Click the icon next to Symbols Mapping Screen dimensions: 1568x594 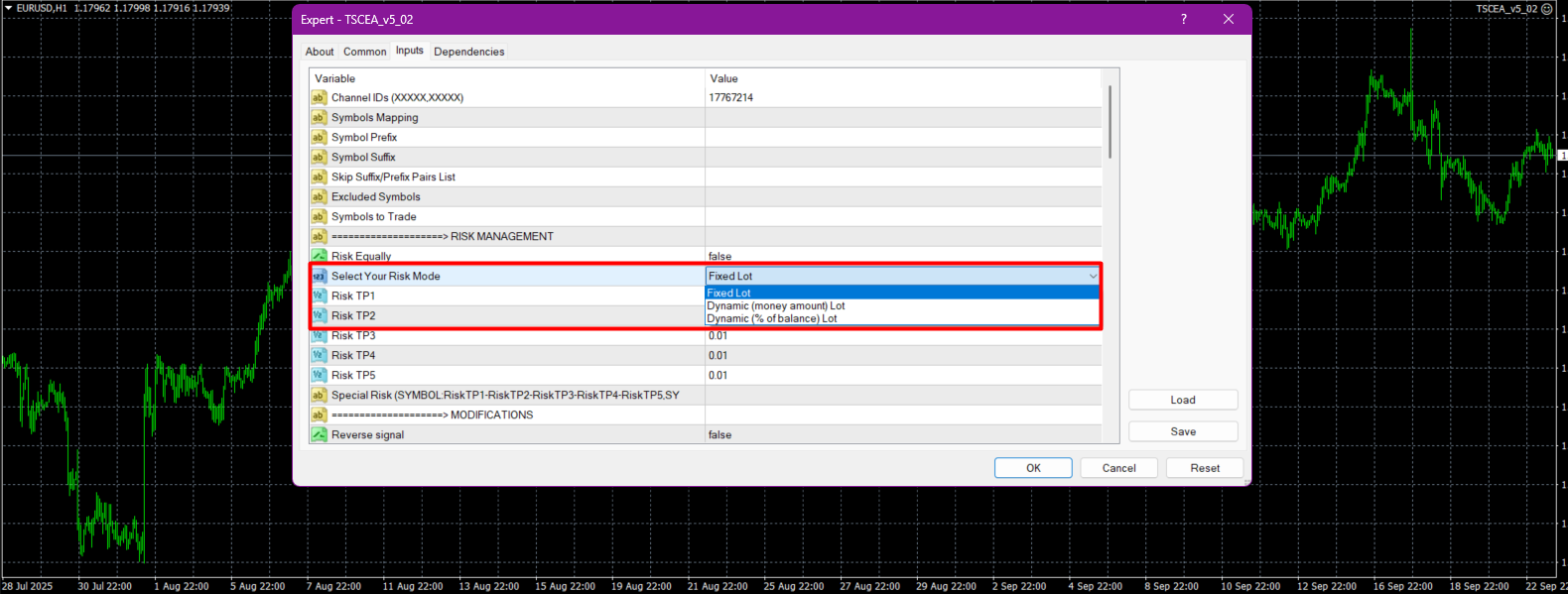(319, 117)
